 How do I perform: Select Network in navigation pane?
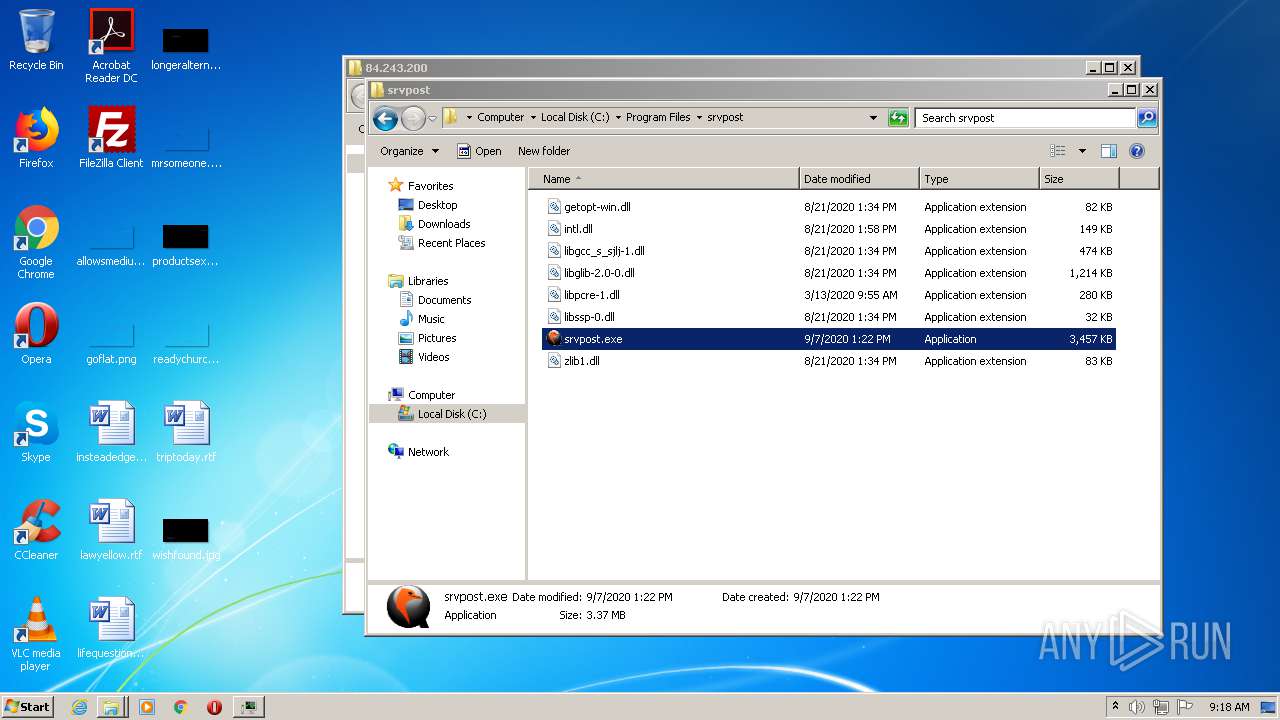428,452
